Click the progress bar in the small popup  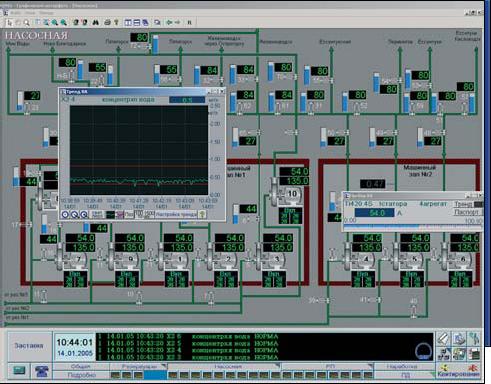click(413, 226)
